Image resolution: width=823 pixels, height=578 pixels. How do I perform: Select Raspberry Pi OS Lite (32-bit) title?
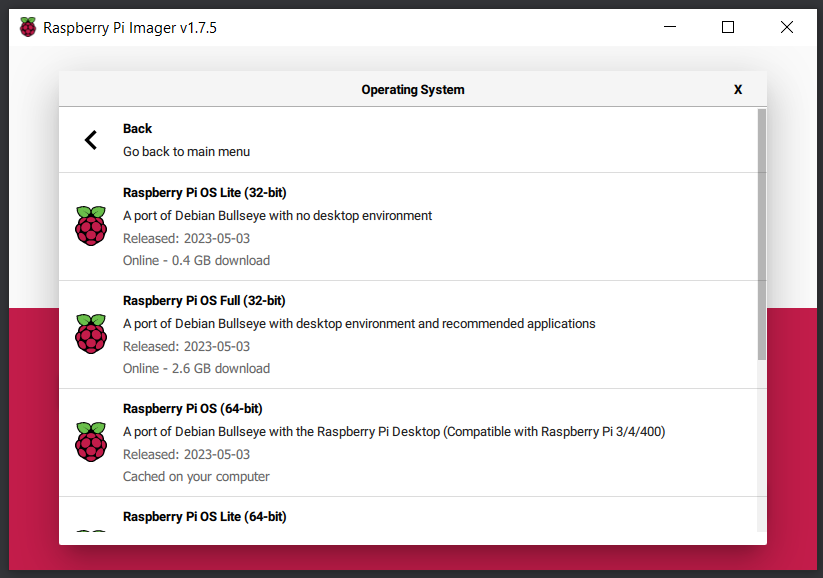pyautogui.click(x=205, y=193)
